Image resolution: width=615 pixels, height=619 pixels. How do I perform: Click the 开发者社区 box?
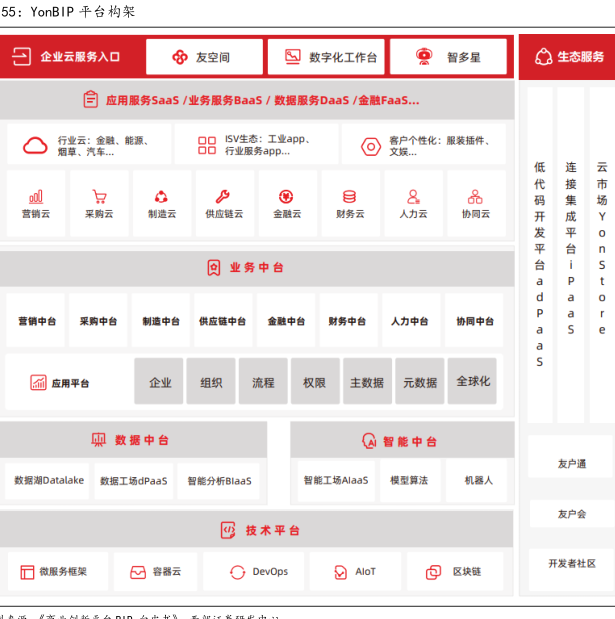click(572, 568)
